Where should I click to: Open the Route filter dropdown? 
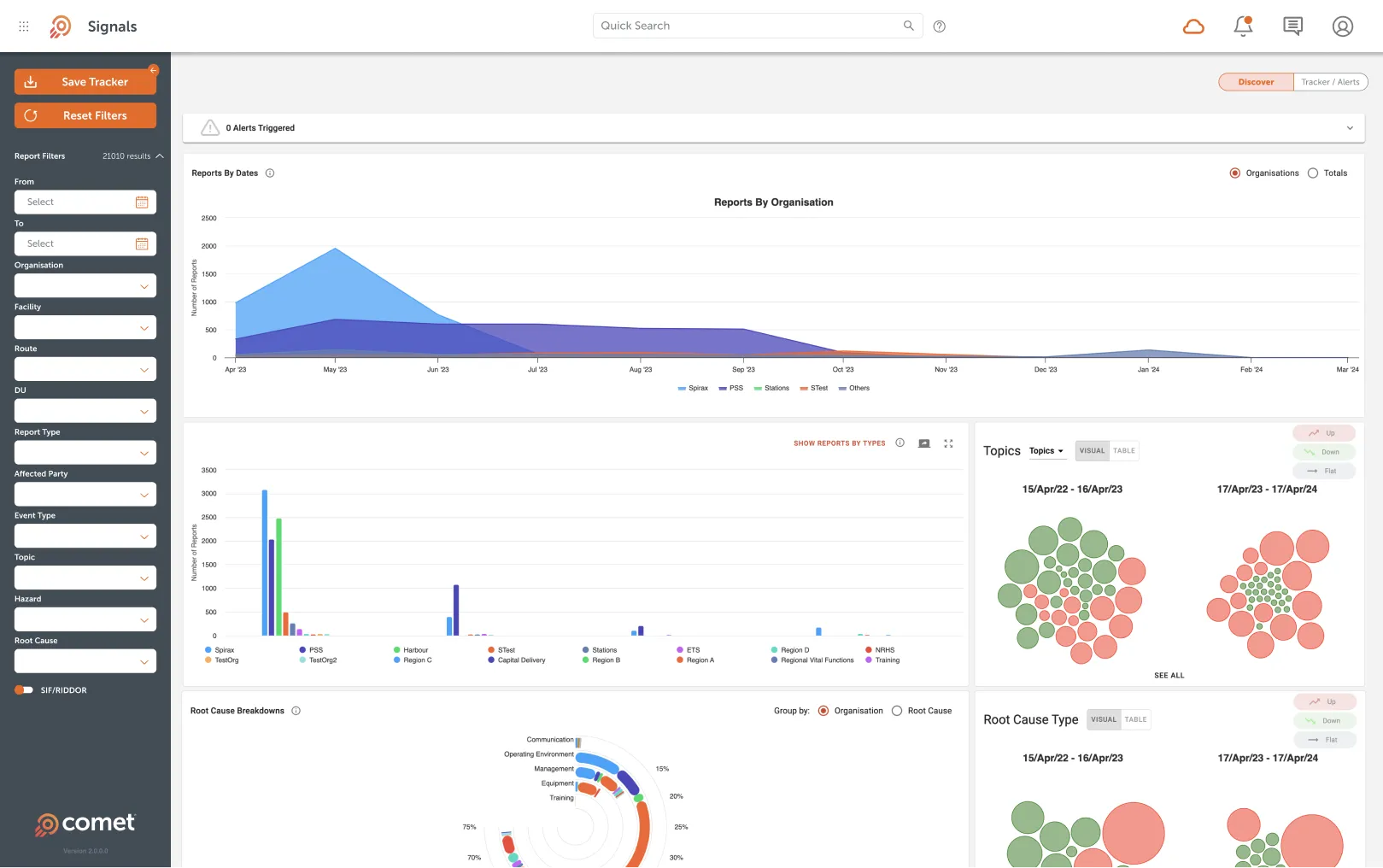pos(85,370)
